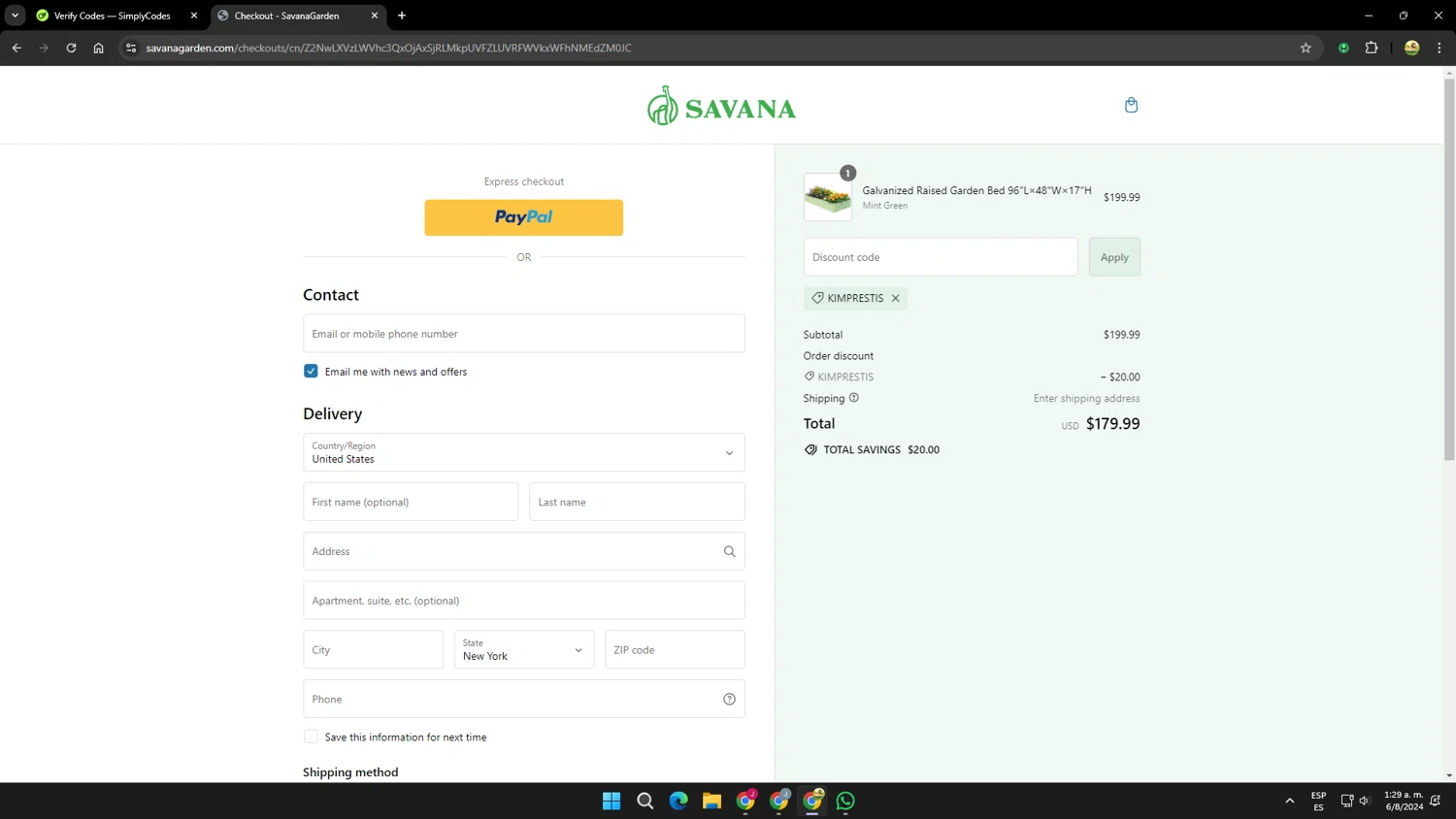Check Save this information for next time
1456x819 pixels.
311,737
